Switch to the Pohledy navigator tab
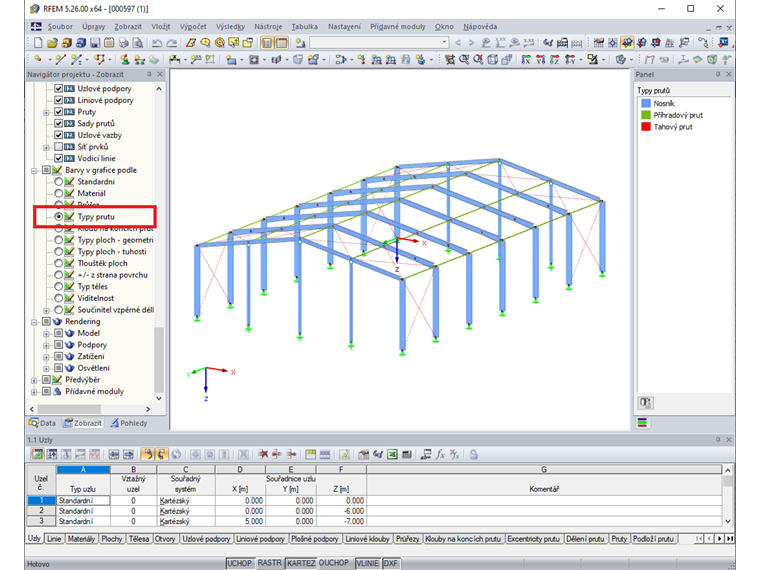760x570 pixels. coord(128,423)
